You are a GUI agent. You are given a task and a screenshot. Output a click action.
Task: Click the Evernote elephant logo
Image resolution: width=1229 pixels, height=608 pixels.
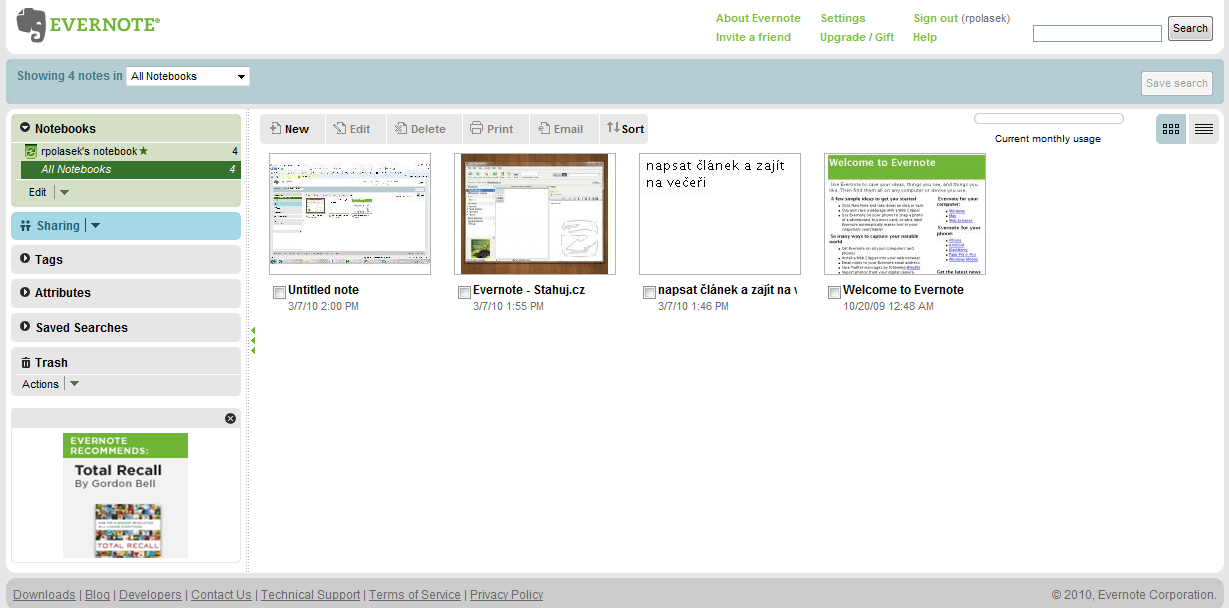(31, 26)
